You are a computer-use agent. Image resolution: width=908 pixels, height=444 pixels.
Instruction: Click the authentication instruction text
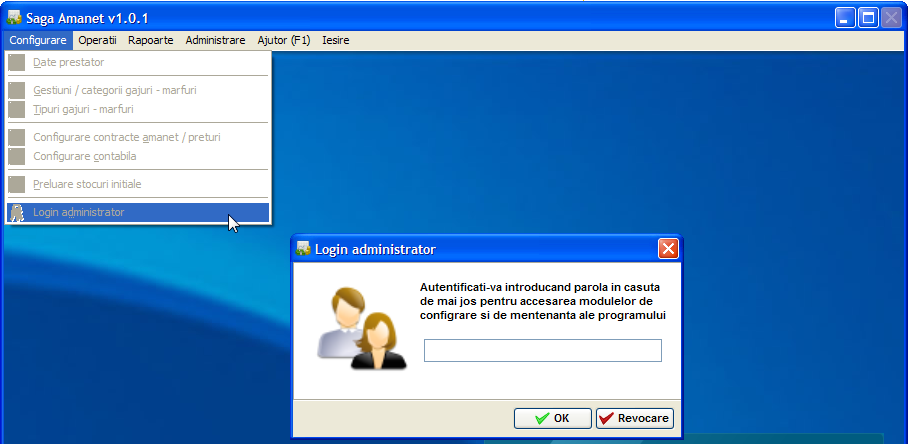pos(543,302)
